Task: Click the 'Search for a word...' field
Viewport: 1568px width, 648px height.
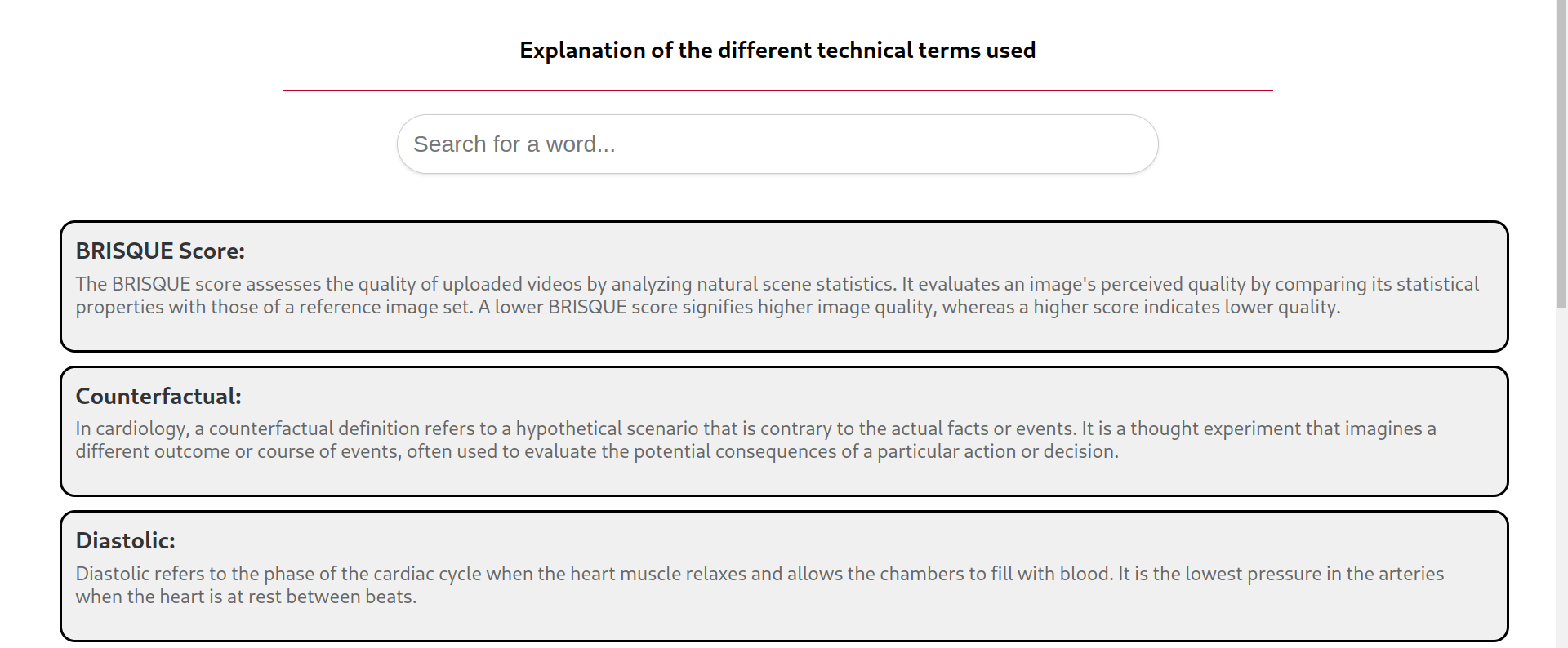Action: click(777, 144)
